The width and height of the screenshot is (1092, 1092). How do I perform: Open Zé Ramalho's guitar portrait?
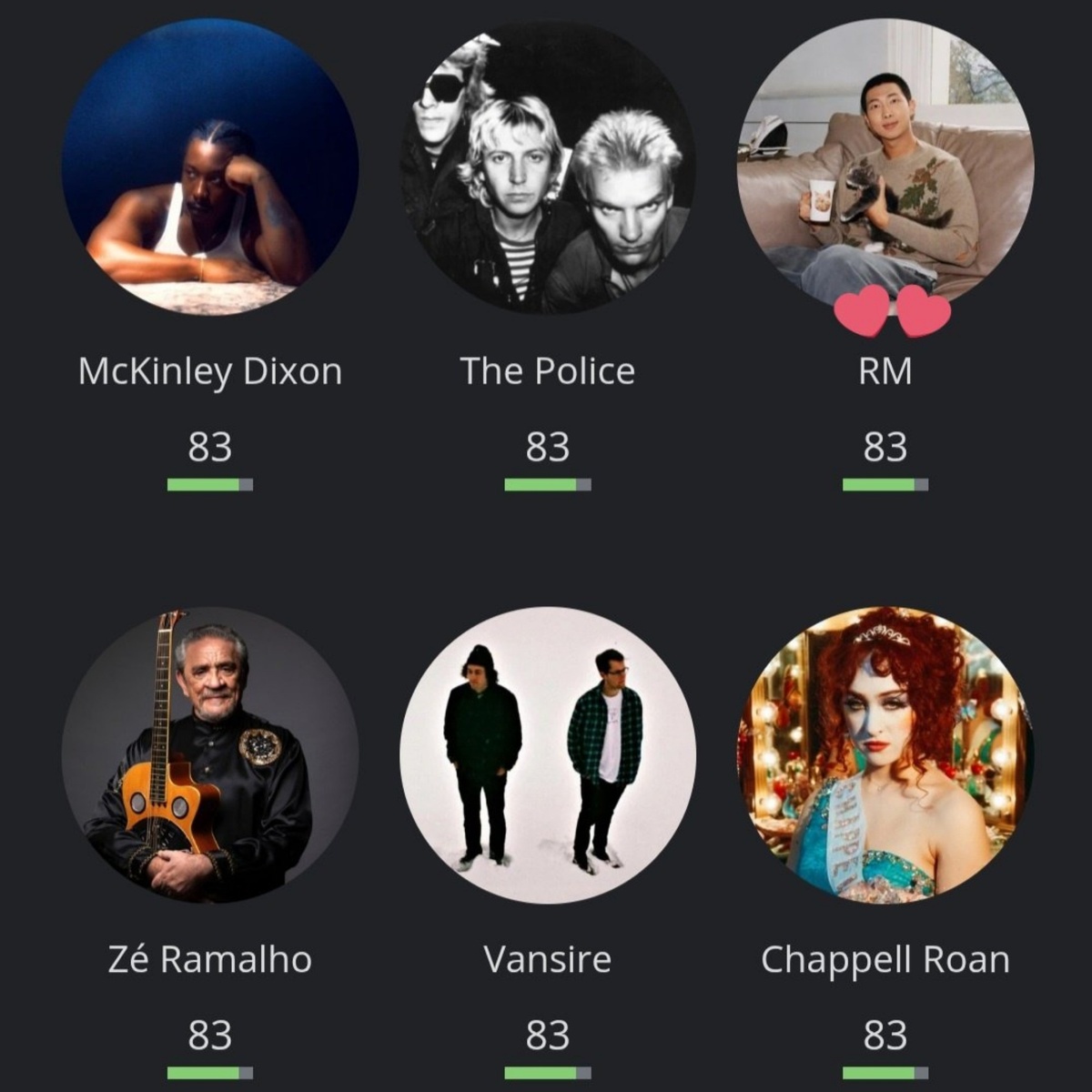[x=210, y=755]
